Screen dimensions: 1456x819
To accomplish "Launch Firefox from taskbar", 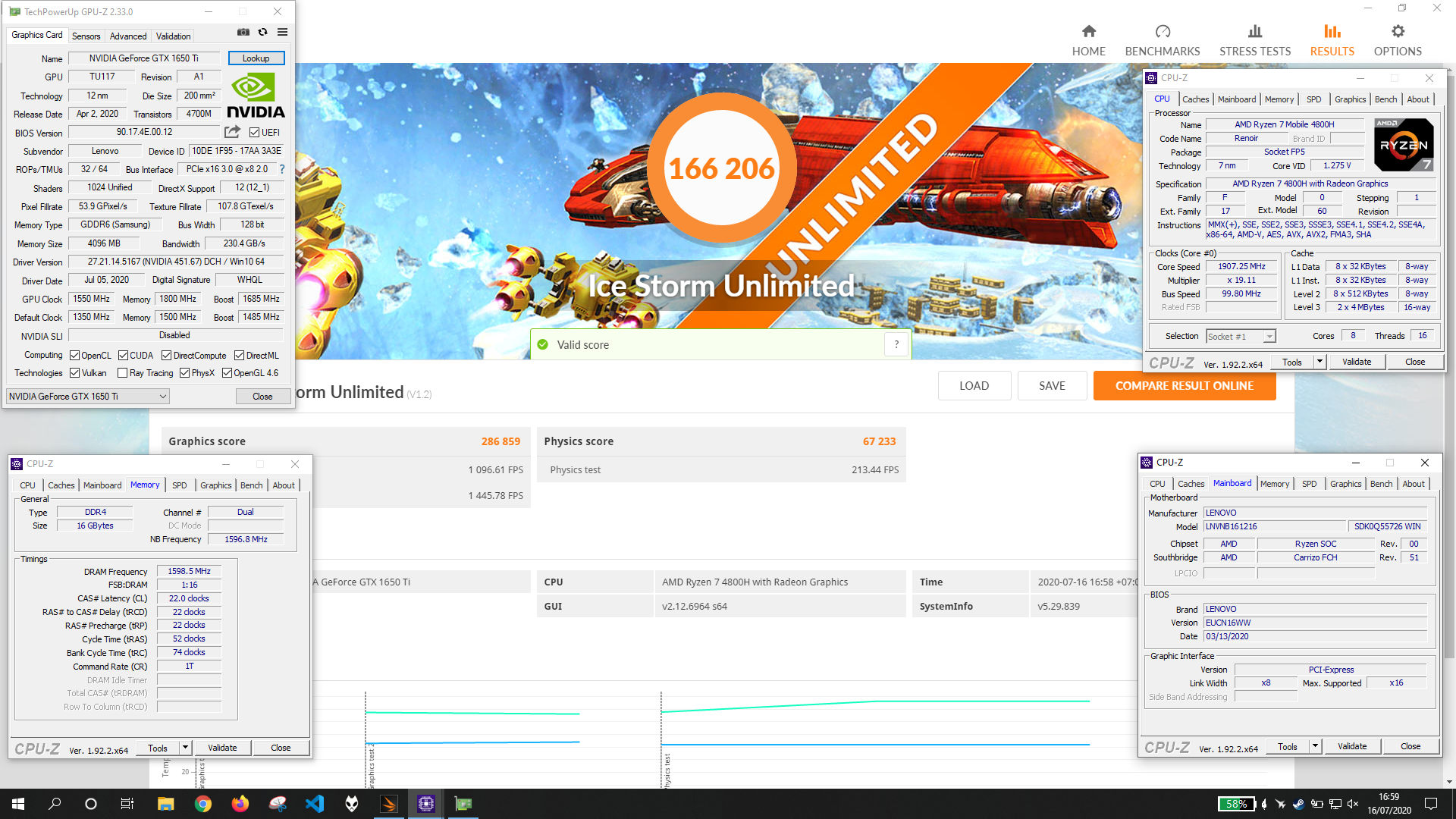I will (x=240, y=804).
